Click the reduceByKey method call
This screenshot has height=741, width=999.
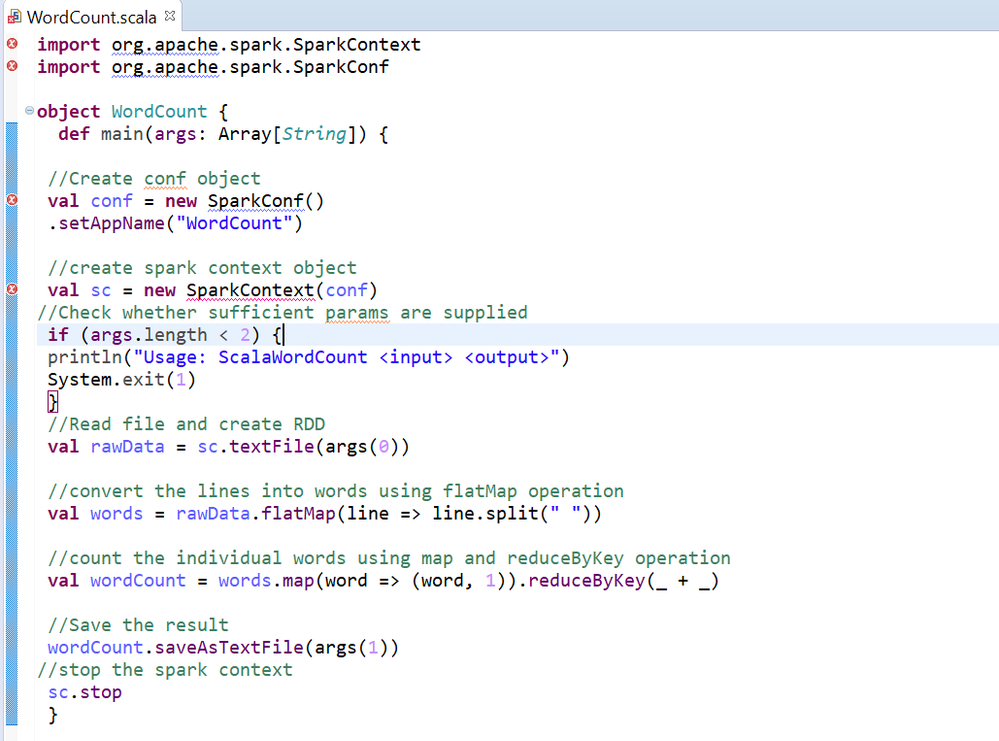click(623, 581)
